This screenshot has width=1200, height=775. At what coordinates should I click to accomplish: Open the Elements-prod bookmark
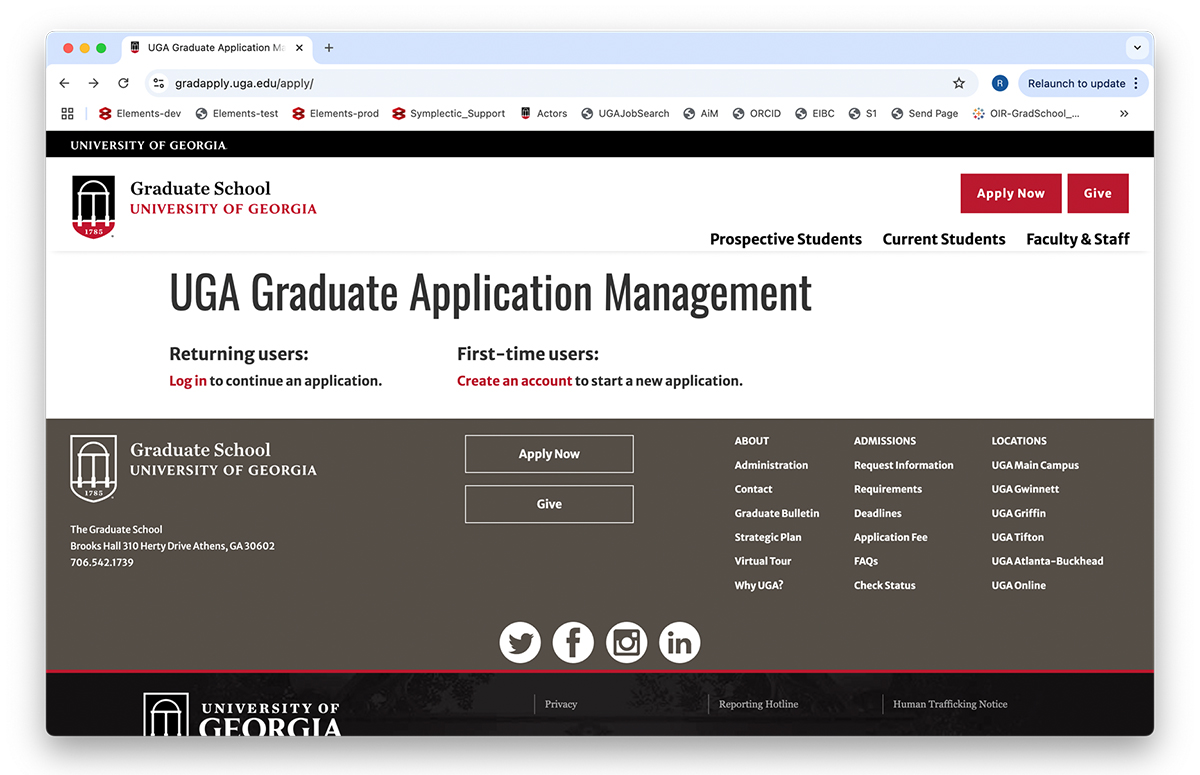tap(335, 113)
